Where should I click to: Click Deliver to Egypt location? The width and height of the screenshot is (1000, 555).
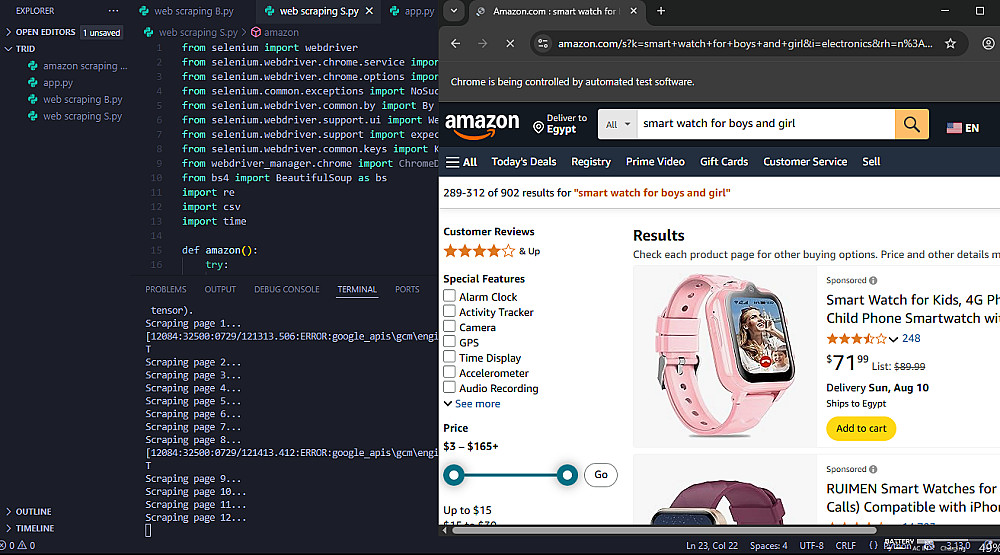[560, 124]
